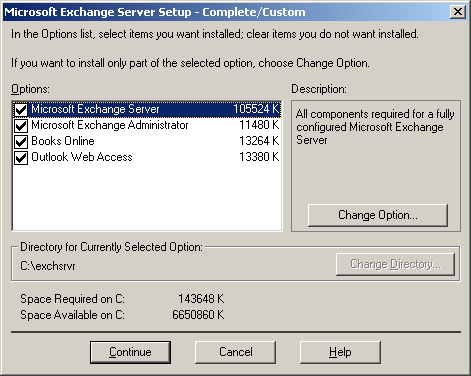
Task: Click the C:\exchsrvr directory path
Action: tap(48, 266)
